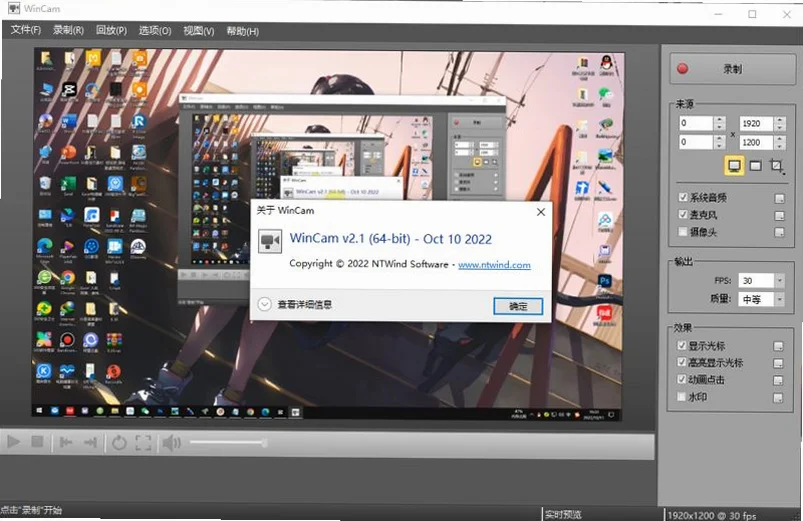
Task: Open the 录制(R) menu
Action: pos(68,30)
